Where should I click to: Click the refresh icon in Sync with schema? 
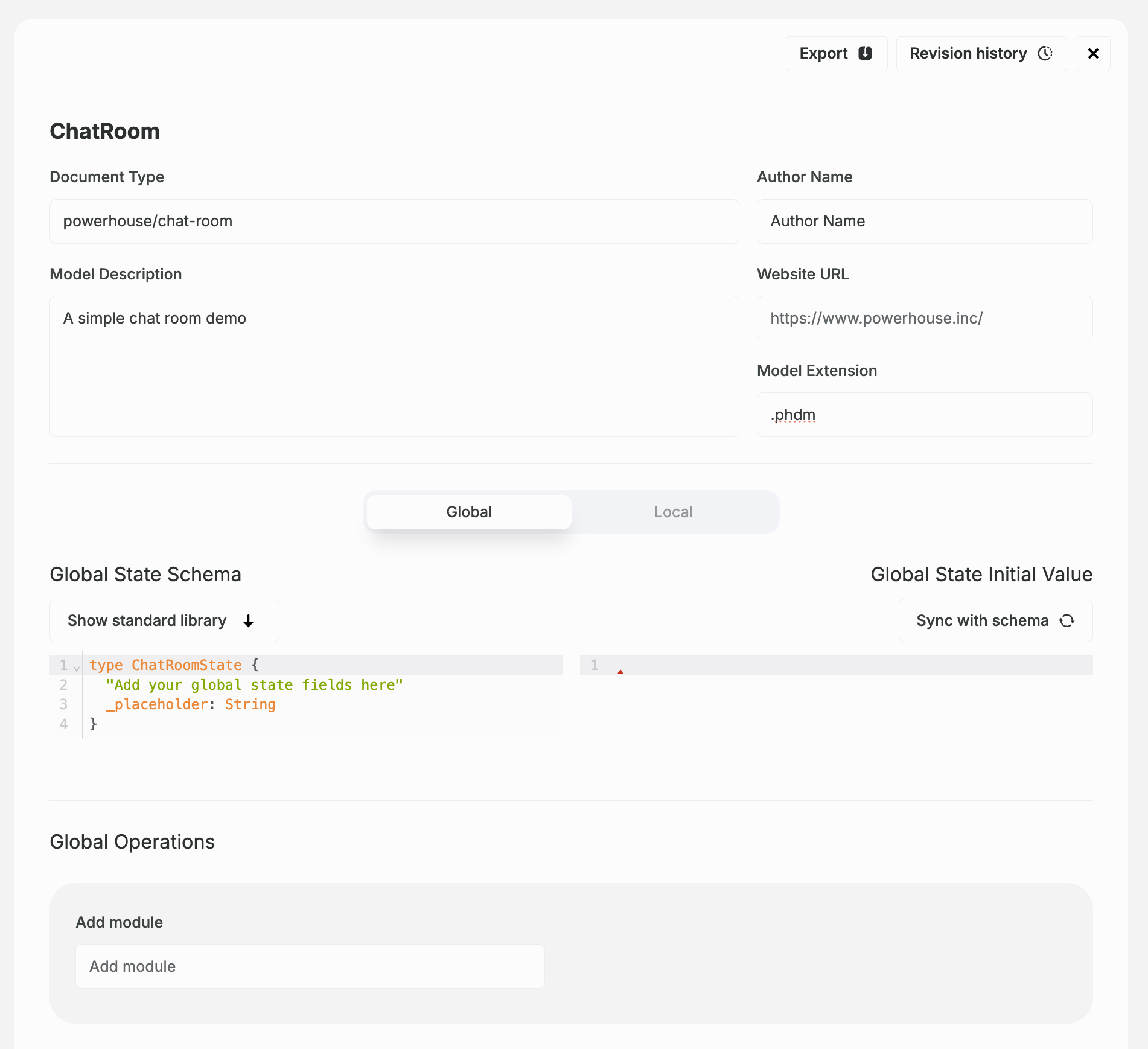1067,620
